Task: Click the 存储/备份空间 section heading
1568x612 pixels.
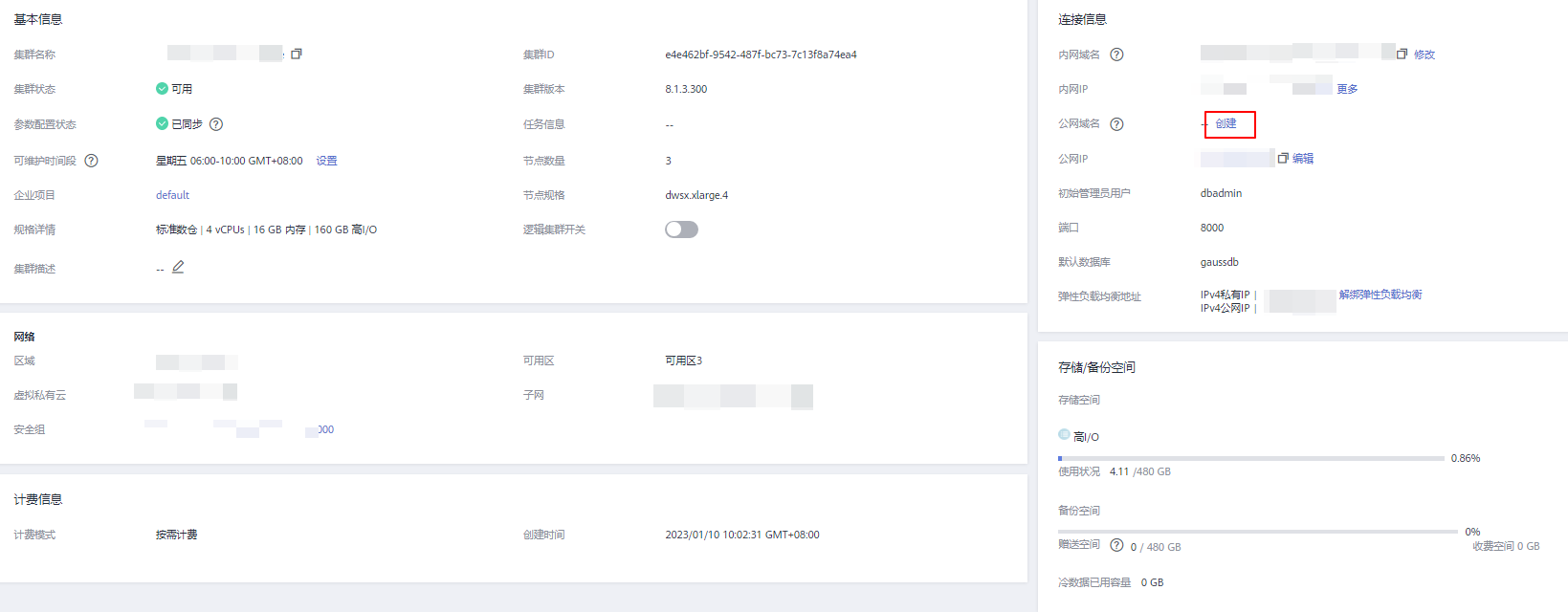Action: [1096, 367]
